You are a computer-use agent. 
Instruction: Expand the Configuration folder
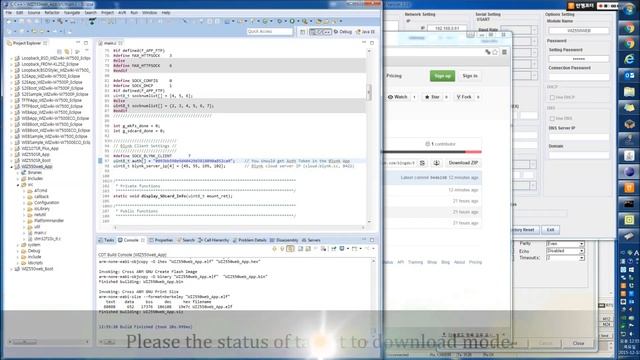coord(24,203)
